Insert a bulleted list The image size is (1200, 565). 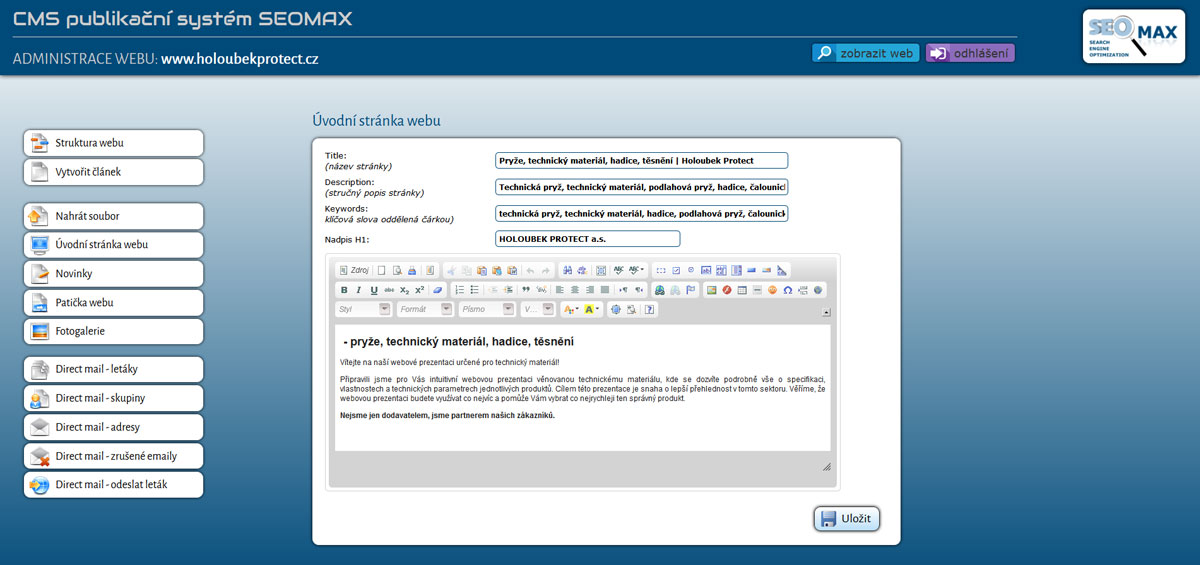[474, 290]
